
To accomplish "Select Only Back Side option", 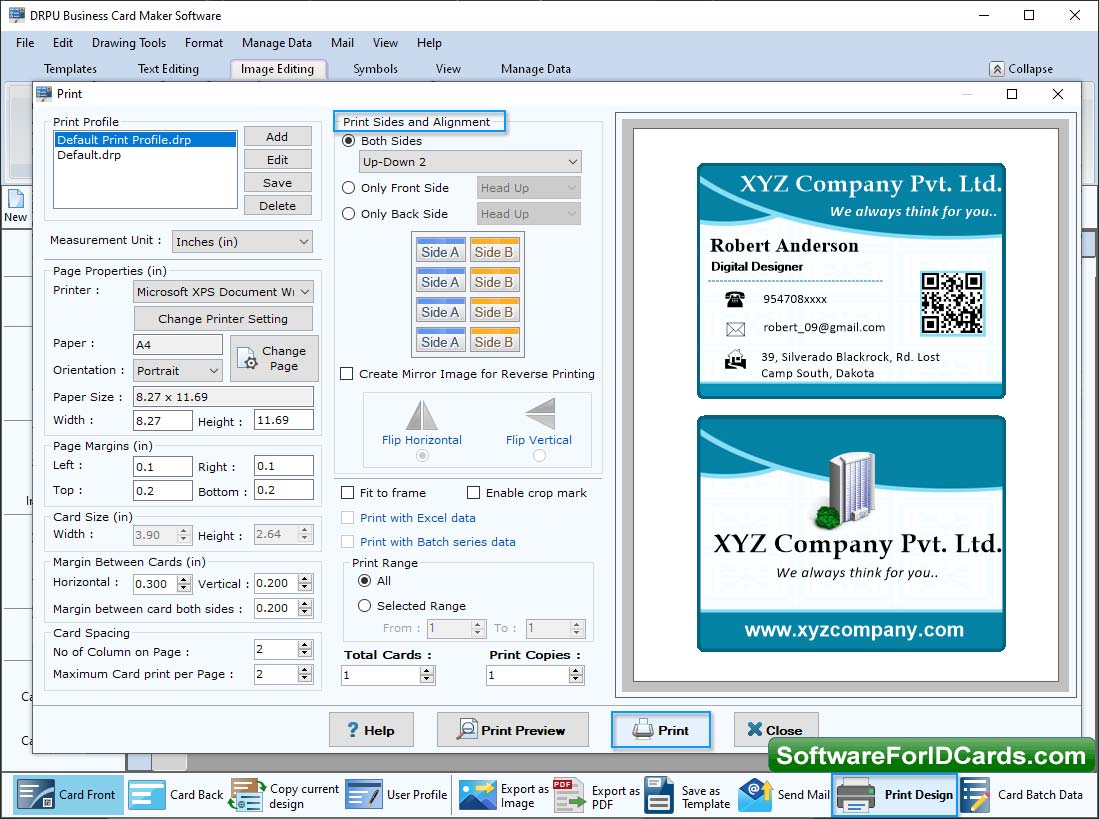I will 348,214.
